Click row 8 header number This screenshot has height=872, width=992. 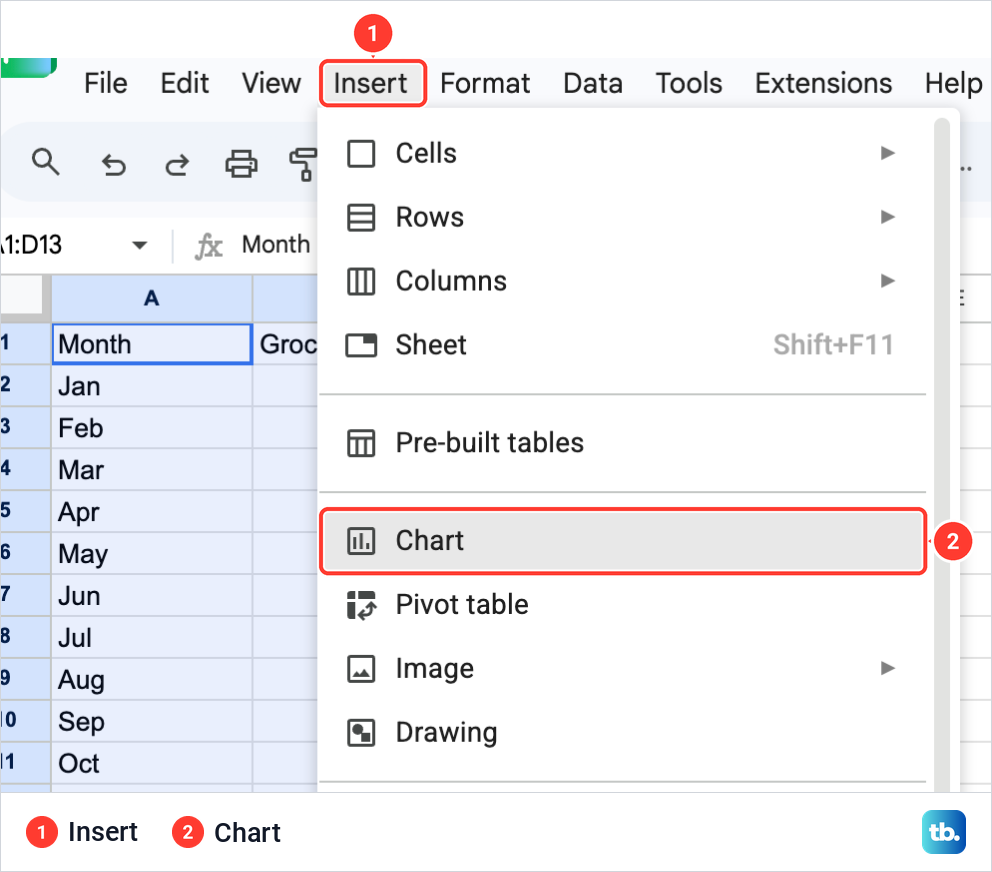(25, 637)
